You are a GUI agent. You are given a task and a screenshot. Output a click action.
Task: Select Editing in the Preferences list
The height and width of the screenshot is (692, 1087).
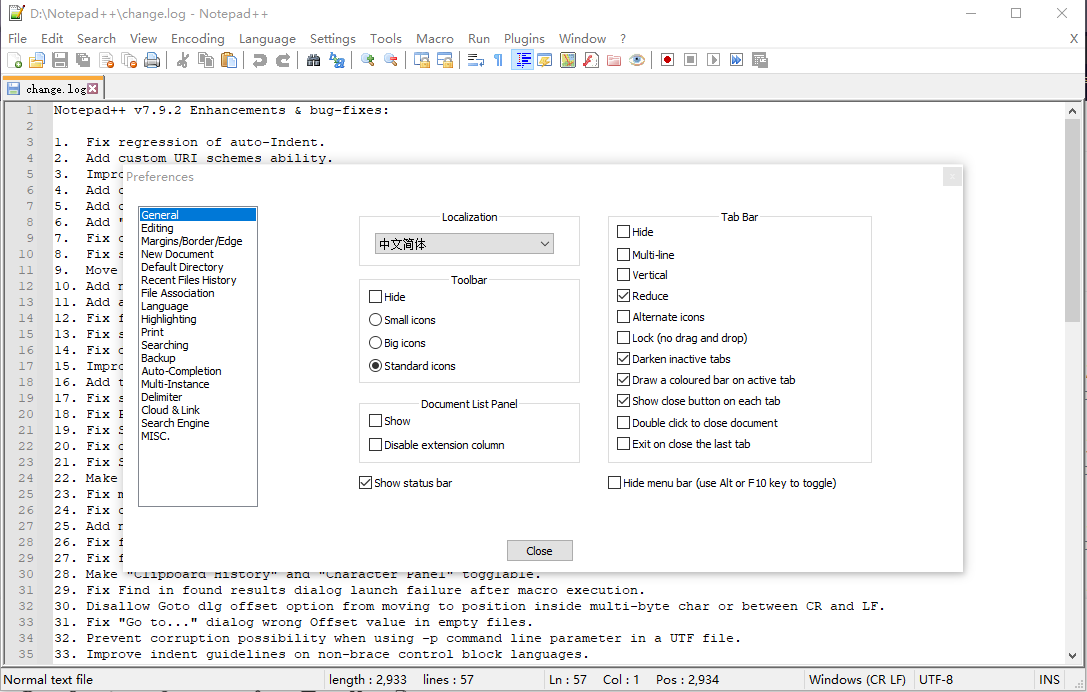[157, 228]
